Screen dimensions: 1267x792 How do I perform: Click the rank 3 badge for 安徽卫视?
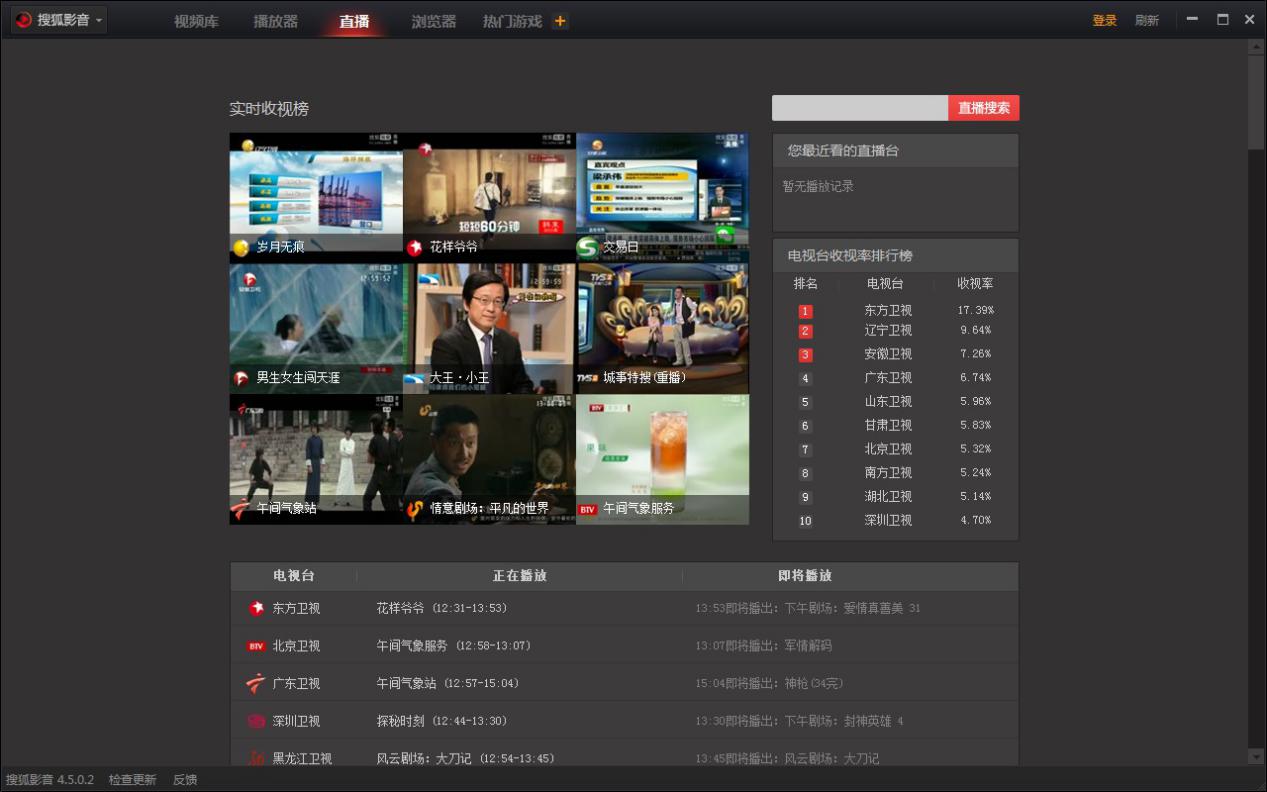coord(805,355)
